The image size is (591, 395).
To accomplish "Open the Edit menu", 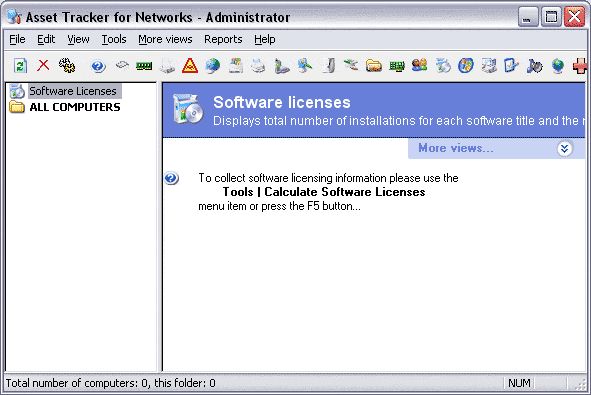I will (46, 39).
